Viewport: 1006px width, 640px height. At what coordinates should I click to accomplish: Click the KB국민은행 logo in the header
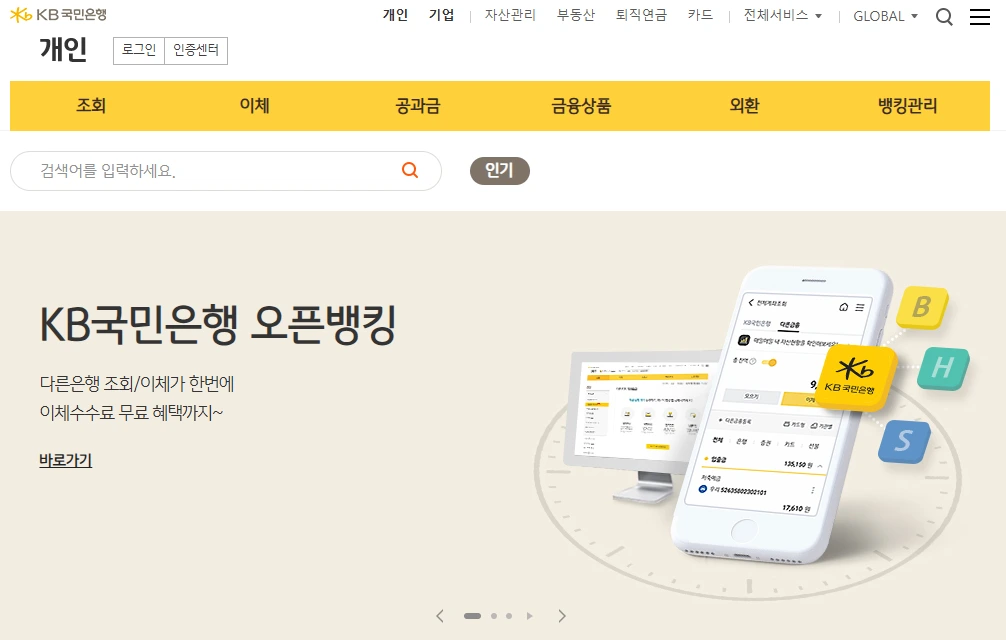pos(58,14)
